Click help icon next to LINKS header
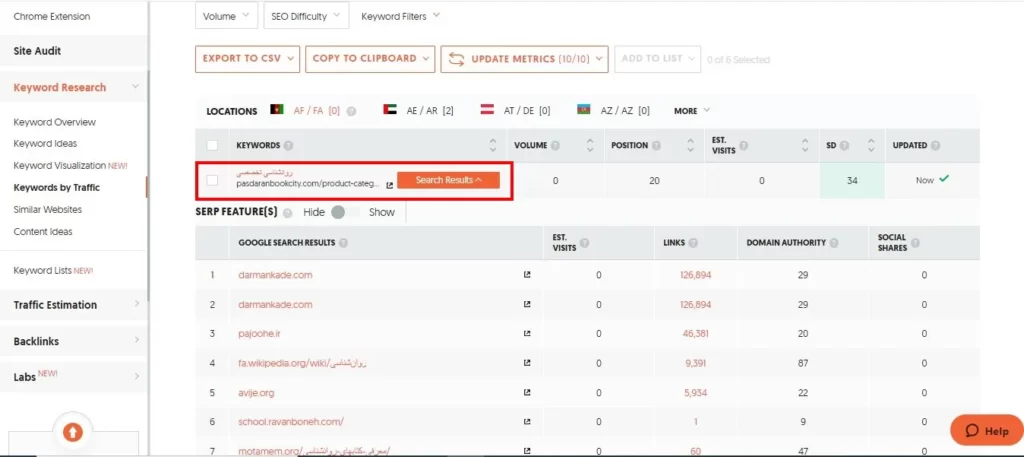The image size is (1024, 457). 693,243
